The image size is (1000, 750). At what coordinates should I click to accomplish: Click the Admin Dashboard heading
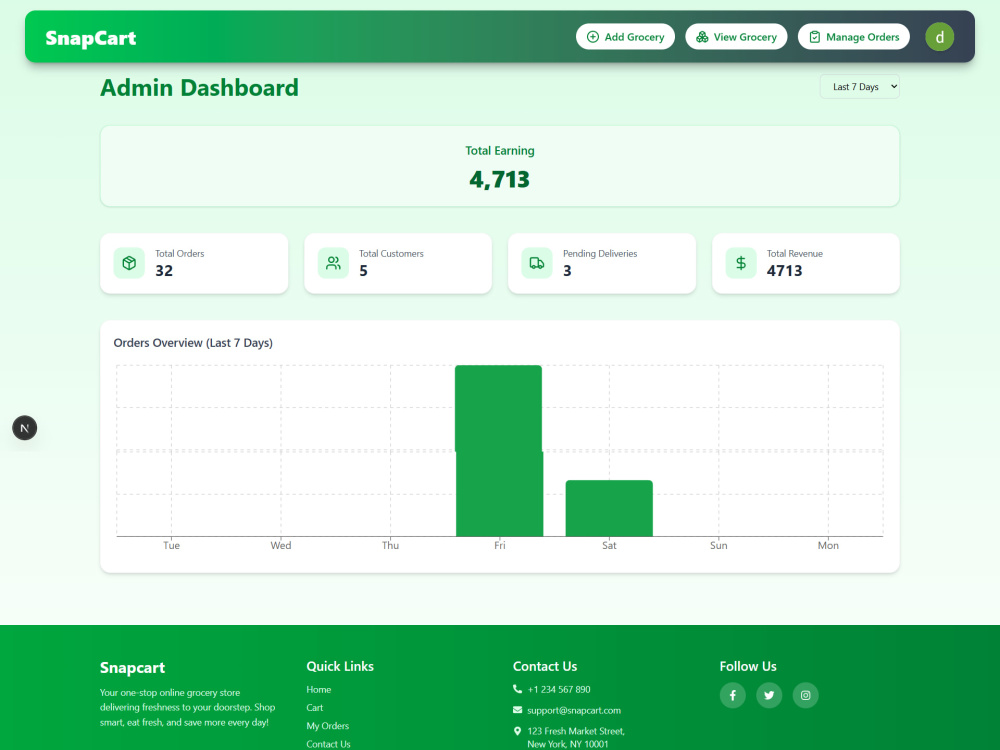[x=199, y=87]
